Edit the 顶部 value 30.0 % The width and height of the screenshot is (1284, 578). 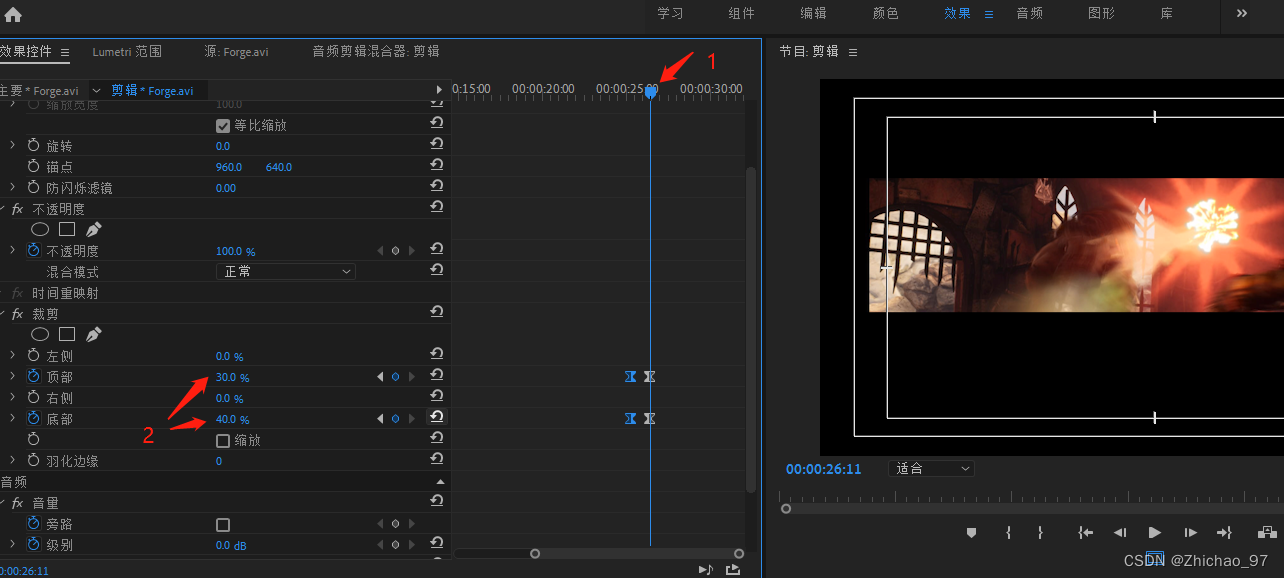pyautogui.click(x=232, y=377)
